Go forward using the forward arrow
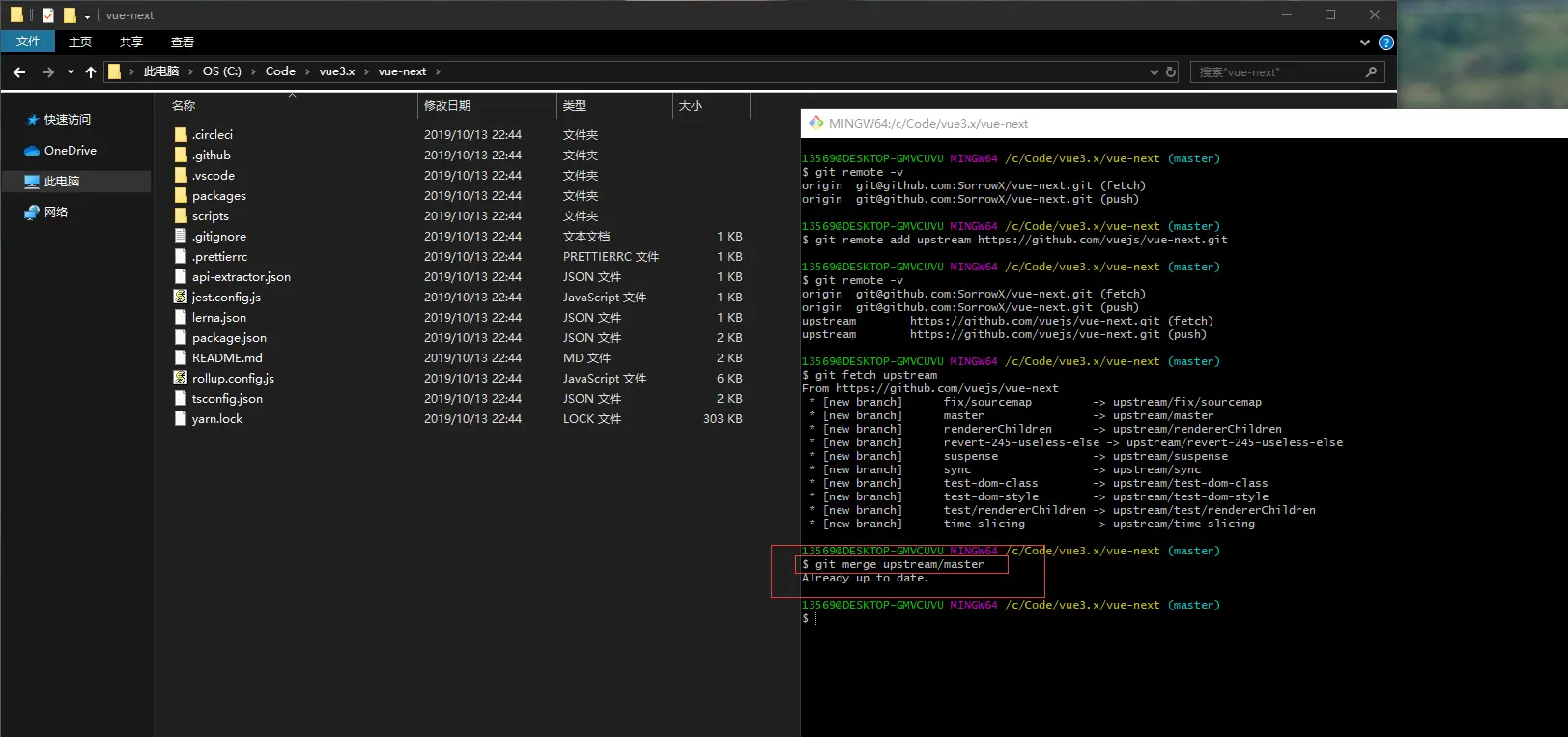 pyautogui.click(x=47, y=71)
